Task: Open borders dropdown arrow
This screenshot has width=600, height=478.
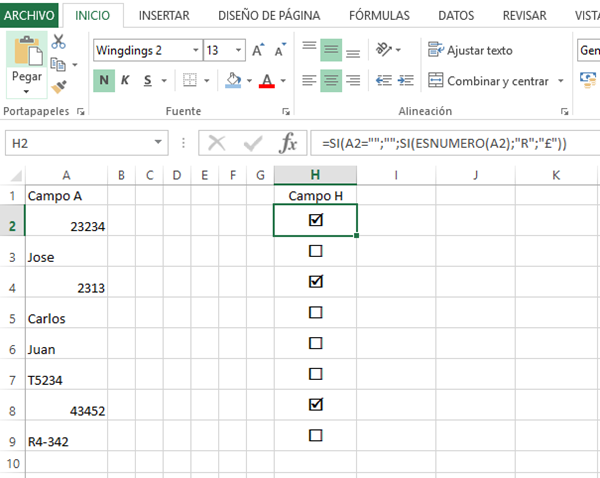Action: click(207, 80)
